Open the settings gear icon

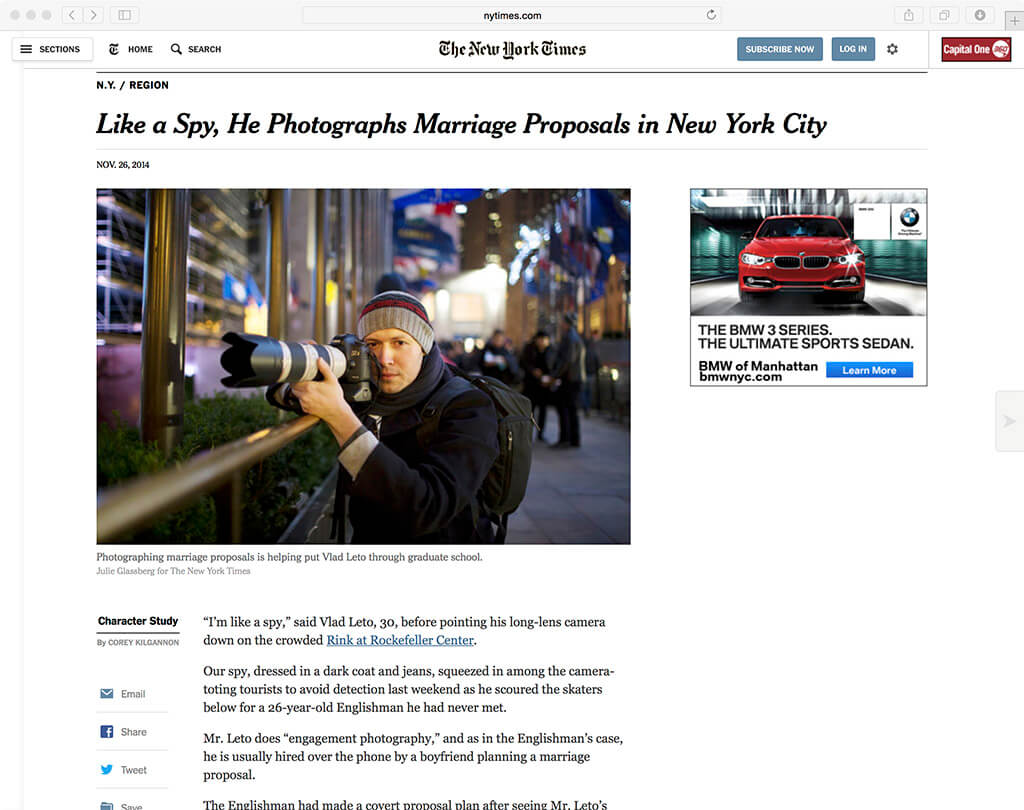[892, 49]
